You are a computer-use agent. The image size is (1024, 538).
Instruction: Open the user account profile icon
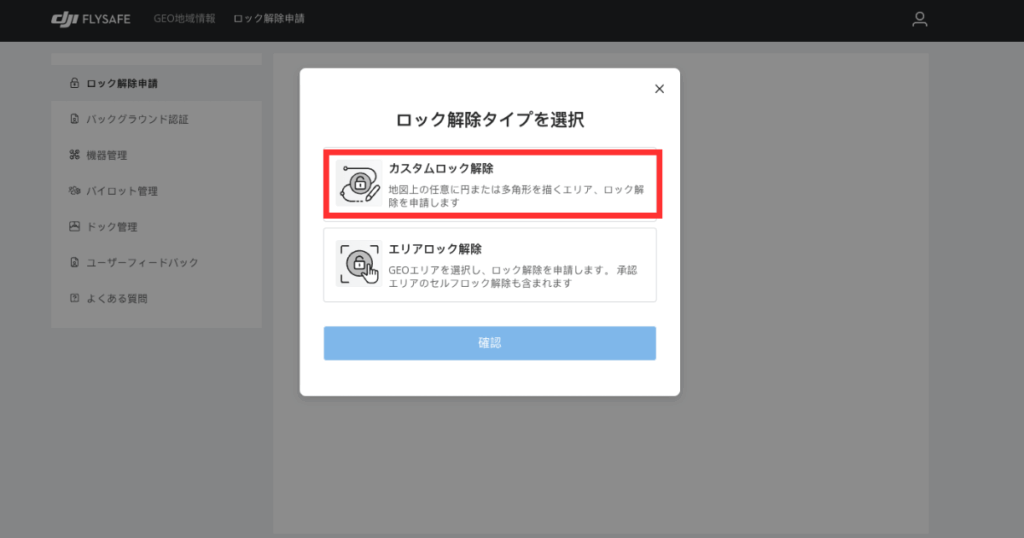pos(920,19)
